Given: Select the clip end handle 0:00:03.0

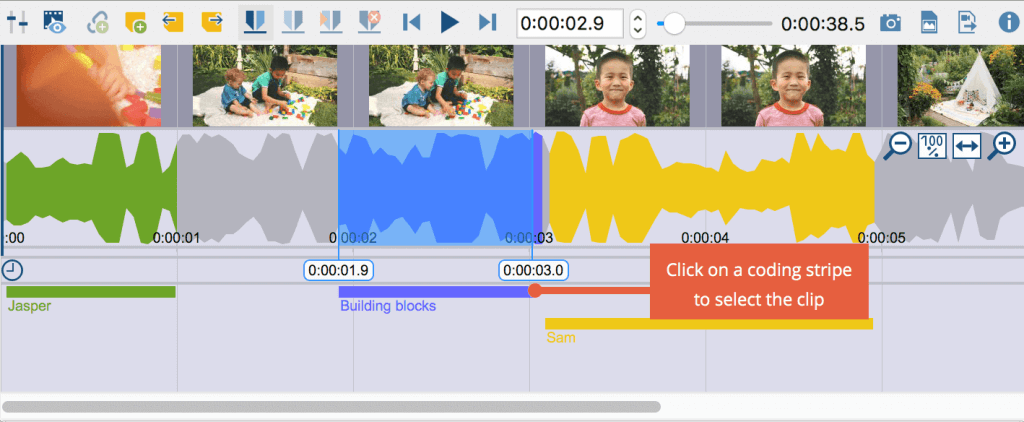Looking at the screenshot, I should 534,270.
